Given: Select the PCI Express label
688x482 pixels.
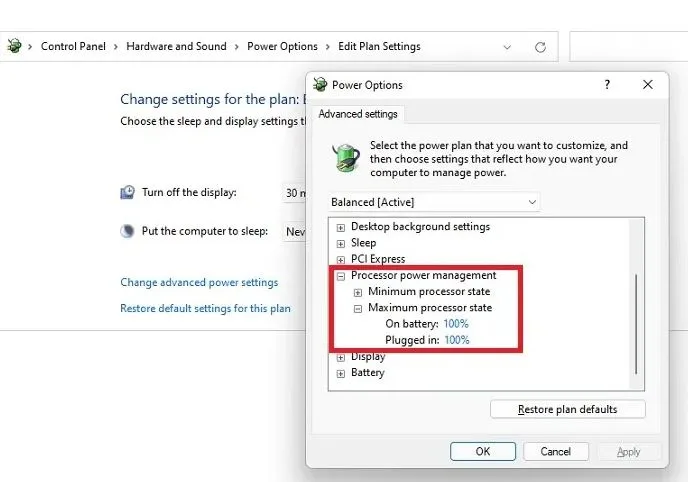Looking at the screenshot, I should tap(378, 259).
